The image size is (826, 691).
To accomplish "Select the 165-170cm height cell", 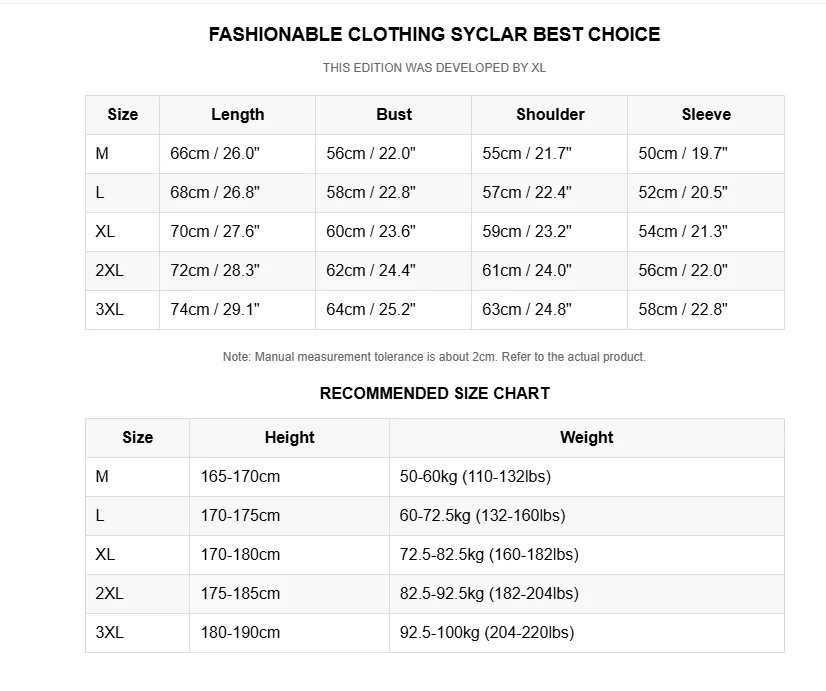I will click(289, 477).
